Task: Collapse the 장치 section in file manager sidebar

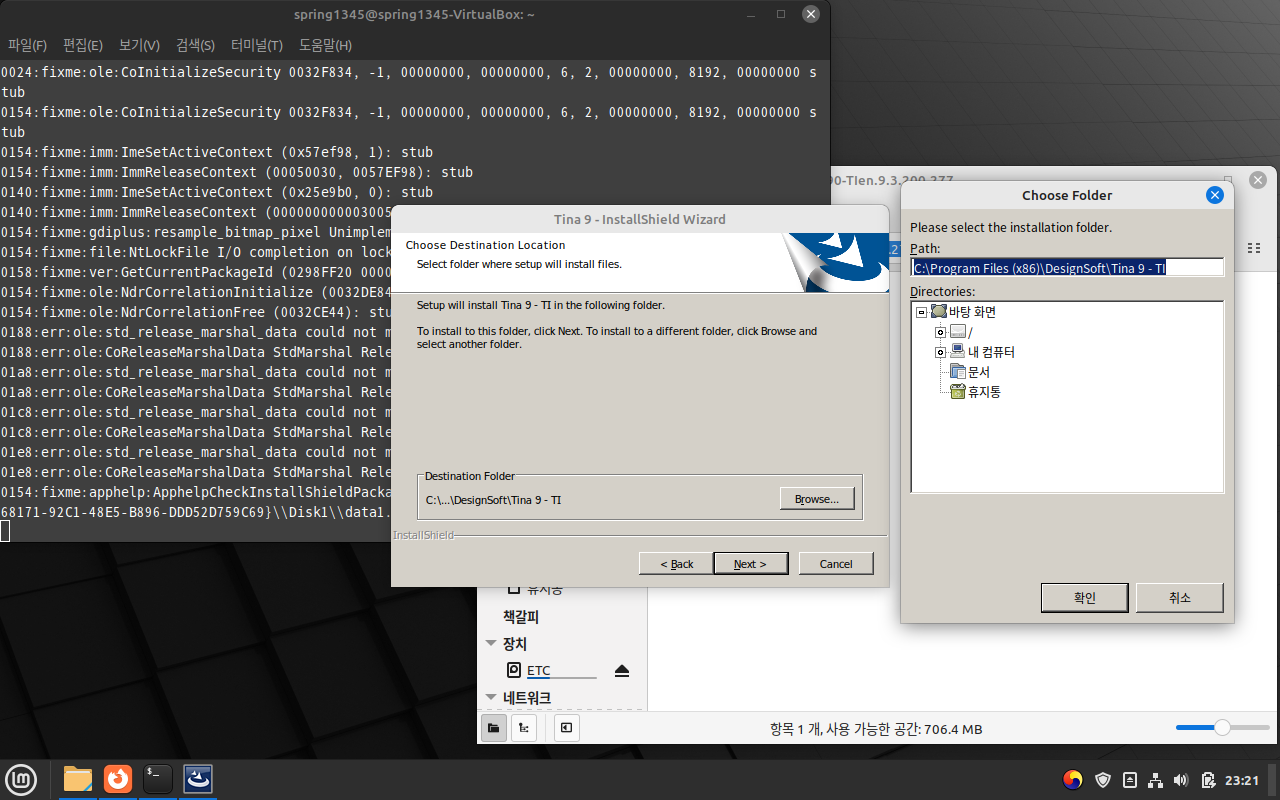Action: tap(491, 644)
